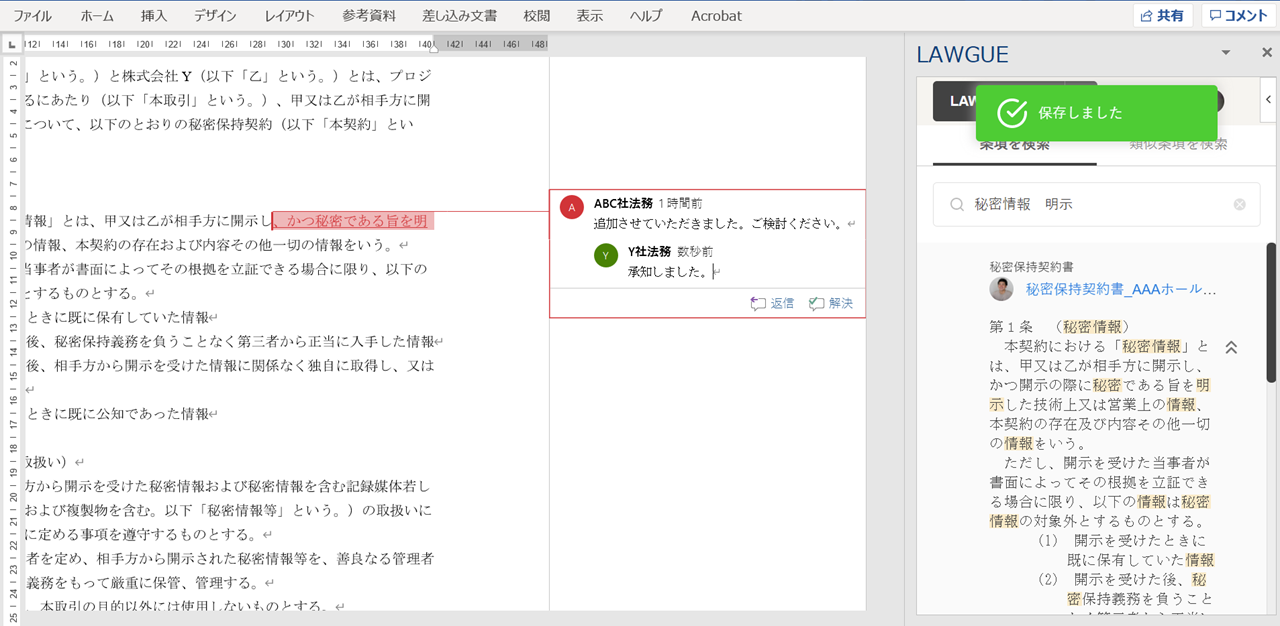This screenshot has height=626, width=1280.
Task: Open the 校閲 ribbon tab
Action: coord(537,15)
